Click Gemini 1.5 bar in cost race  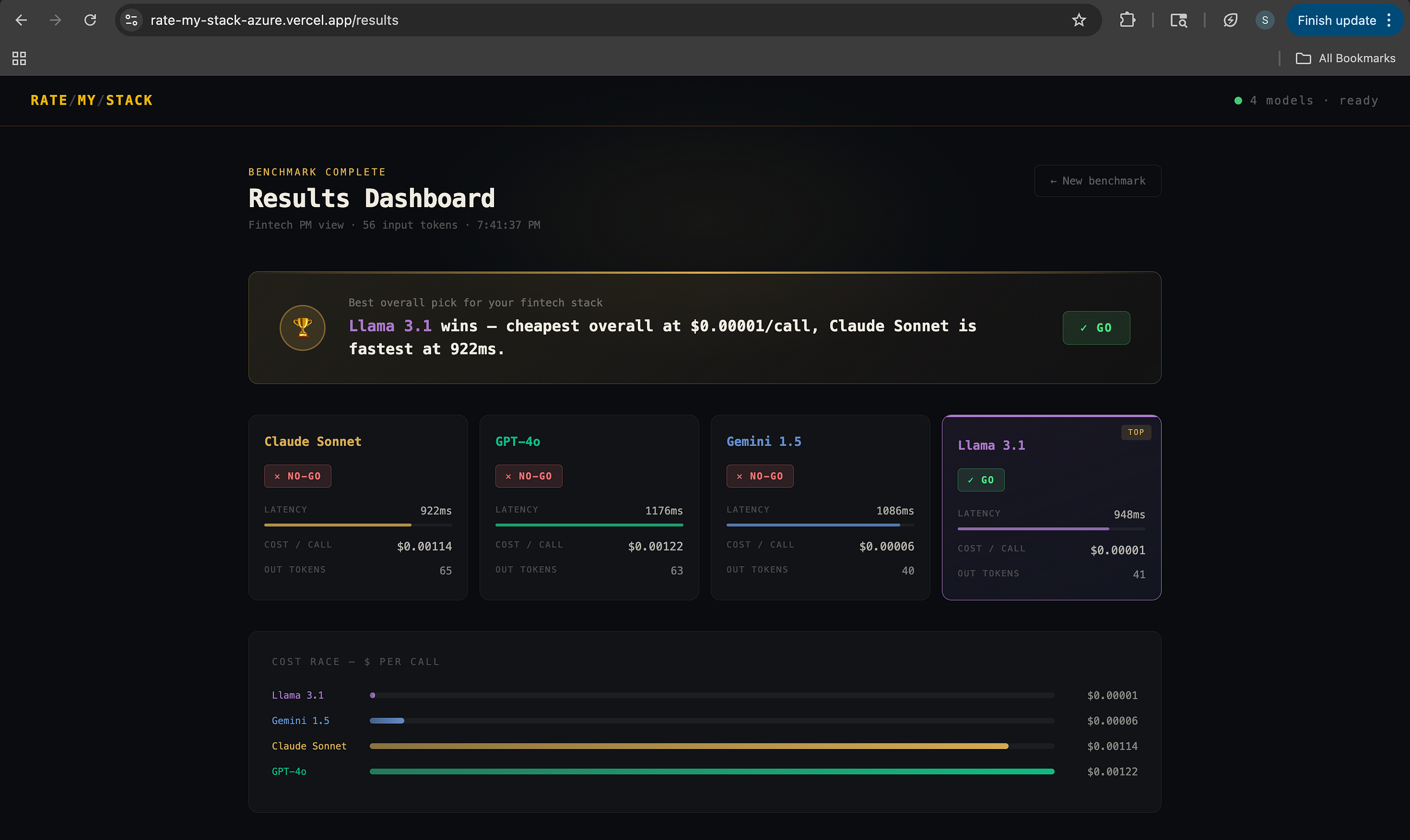coord(387,721)
